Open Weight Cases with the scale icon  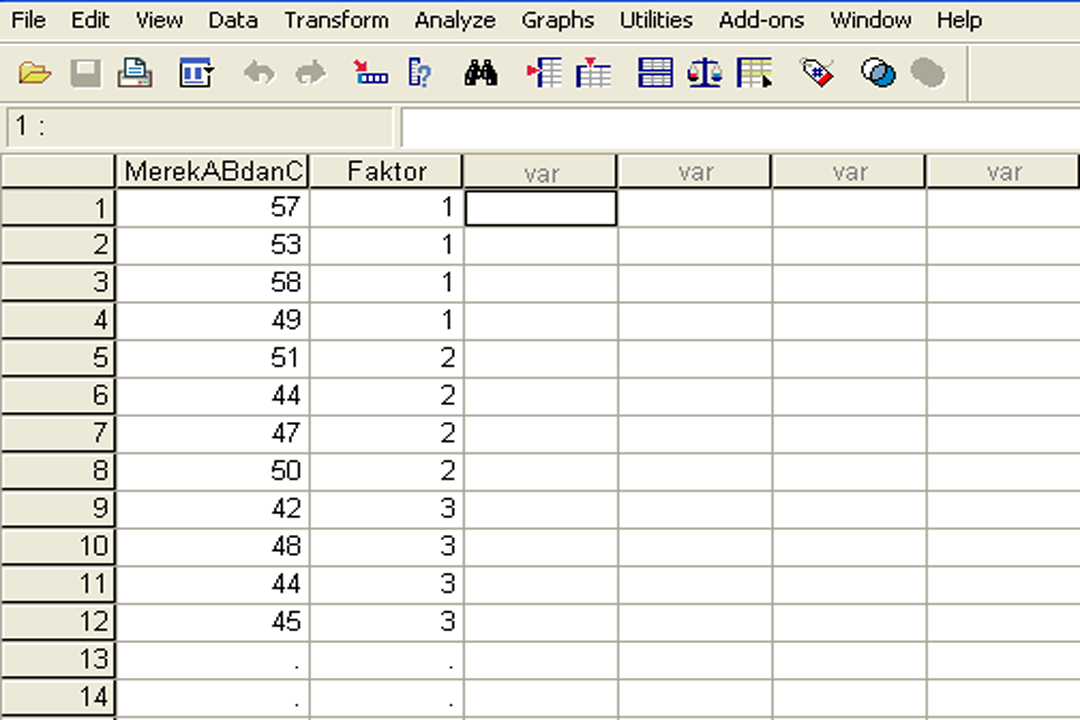click(705, 72)
